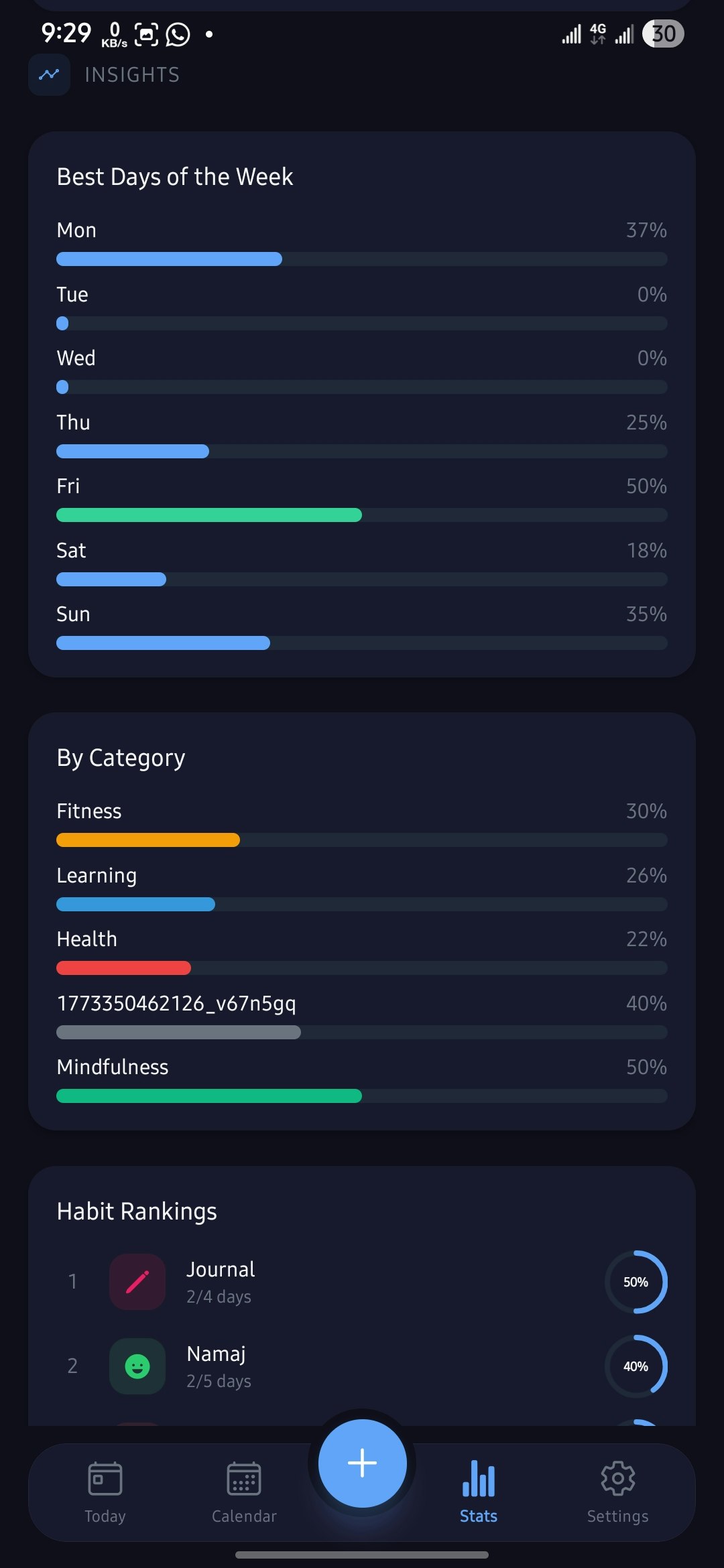
Task: Tap the Monday 37% progress bar
Action: 169,259
